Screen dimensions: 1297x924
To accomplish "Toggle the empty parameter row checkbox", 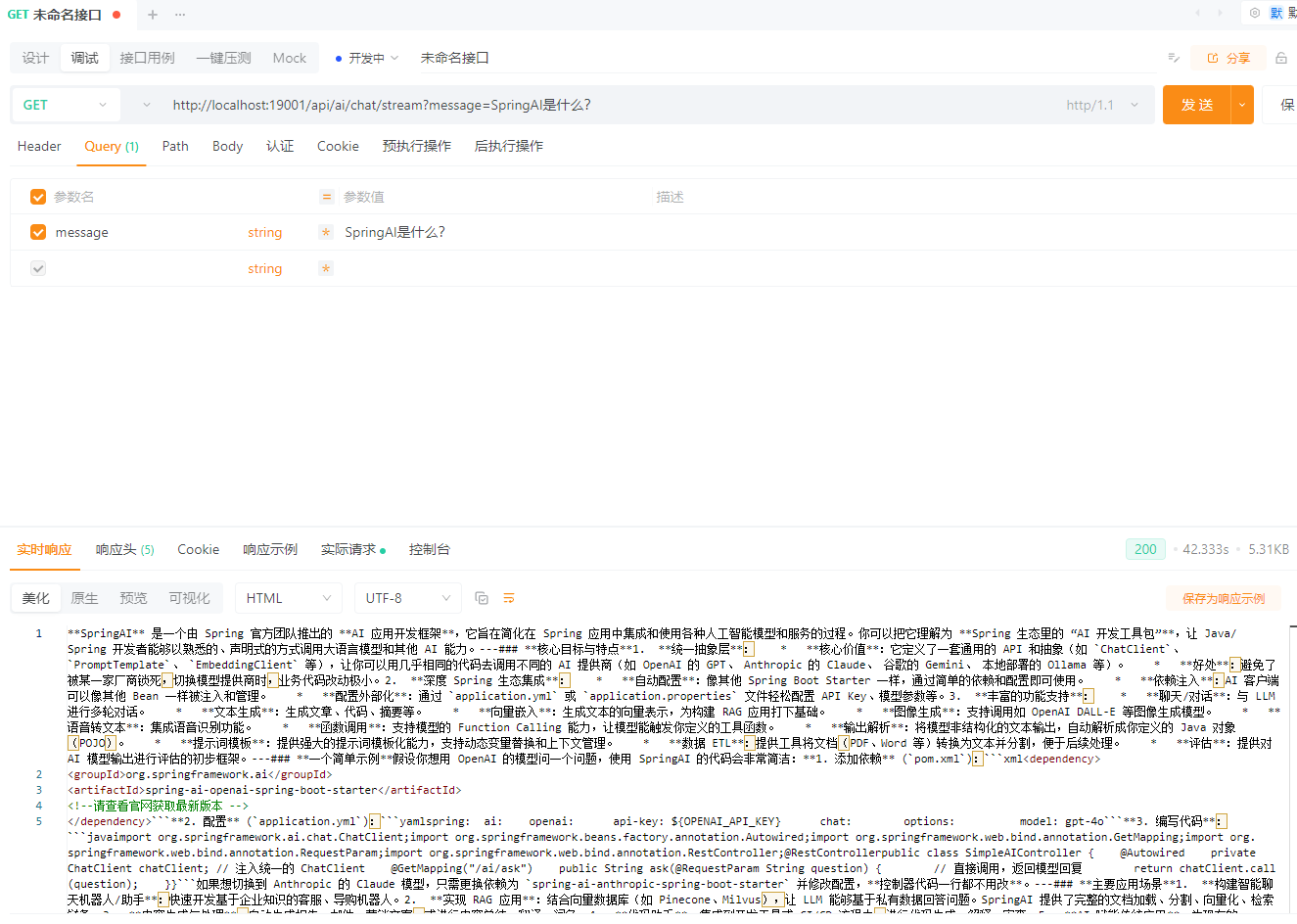I will pyautogui.click(x=38, y=268).
